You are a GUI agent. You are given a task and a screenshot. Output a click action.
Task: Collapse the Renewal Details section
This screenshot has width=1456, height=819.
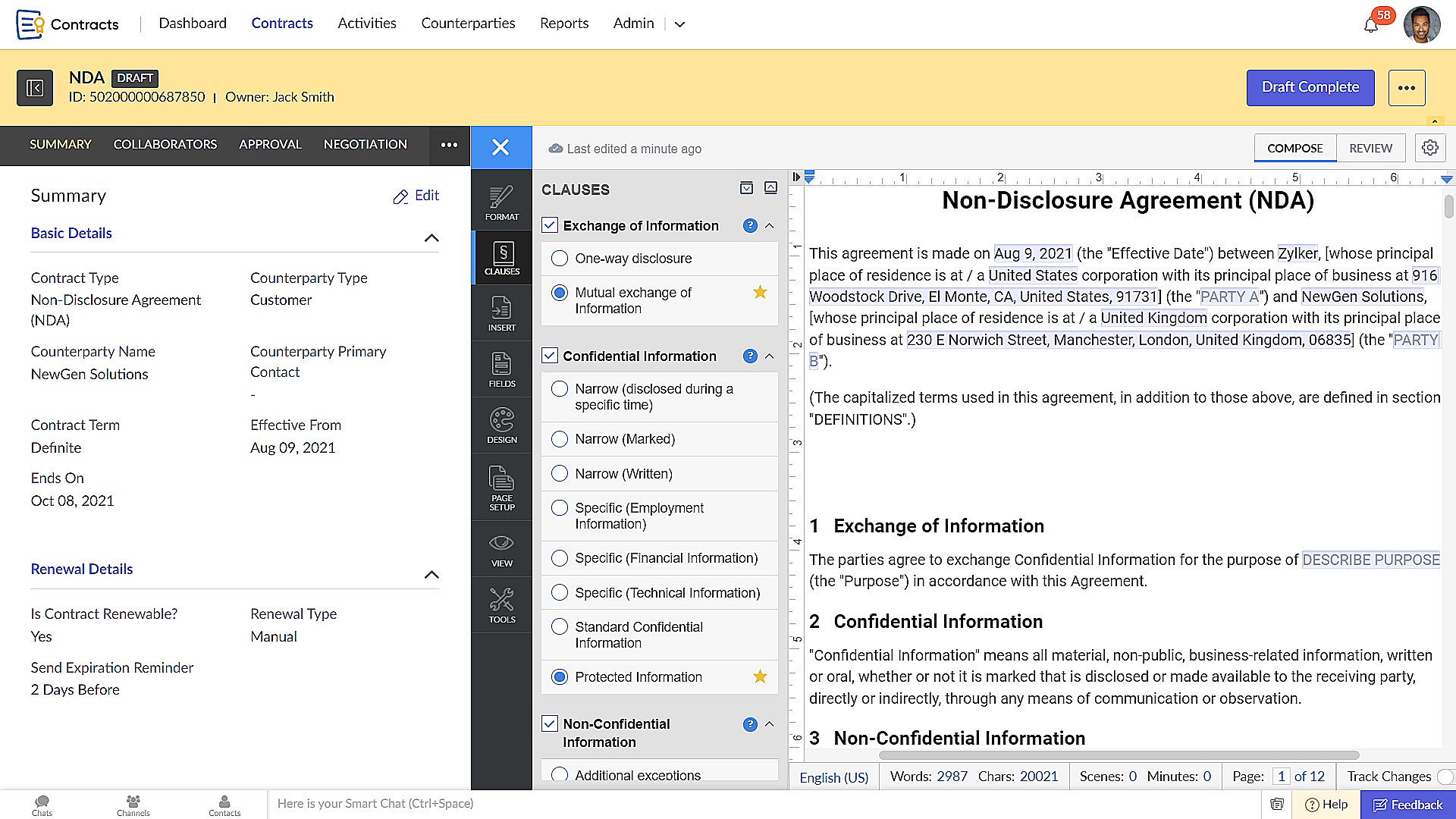coord(431,575)
